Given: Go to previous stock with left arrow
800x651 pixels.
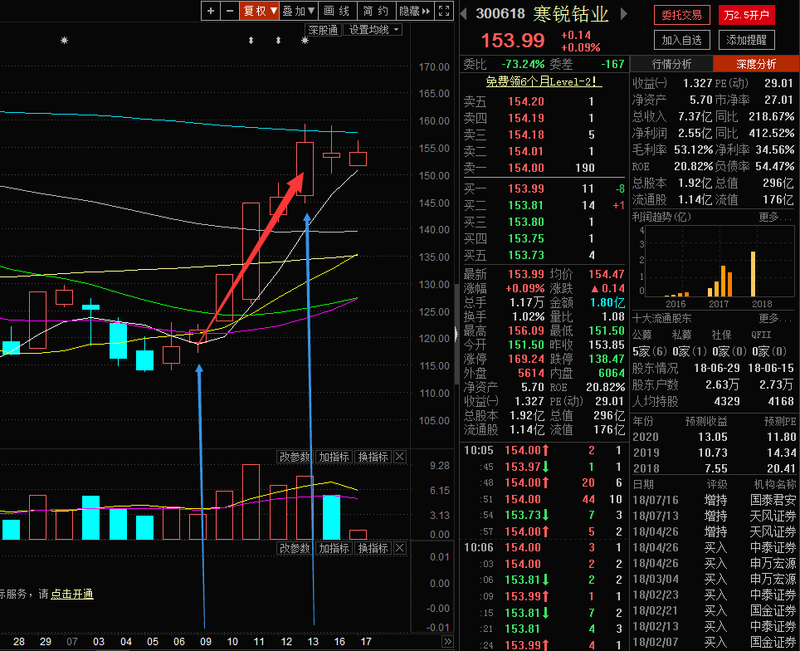Looking at the screenshot, I should point(464,14).
